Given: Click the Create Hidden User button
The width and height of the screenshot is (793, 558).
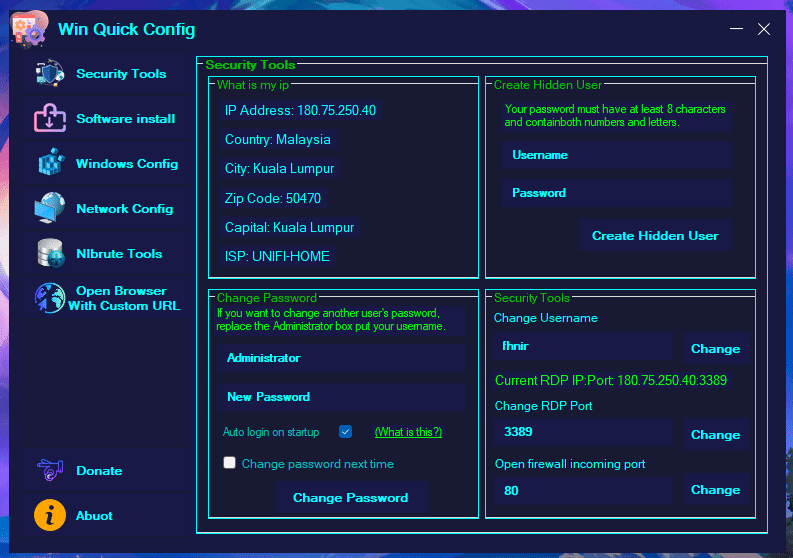Looking at the screenshot, I should coord(655,236).
